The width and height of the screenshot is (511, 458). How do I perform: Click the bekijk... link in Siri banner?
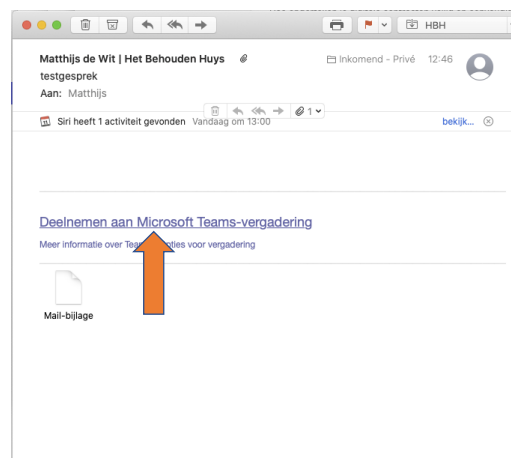[x=458, y=122]
